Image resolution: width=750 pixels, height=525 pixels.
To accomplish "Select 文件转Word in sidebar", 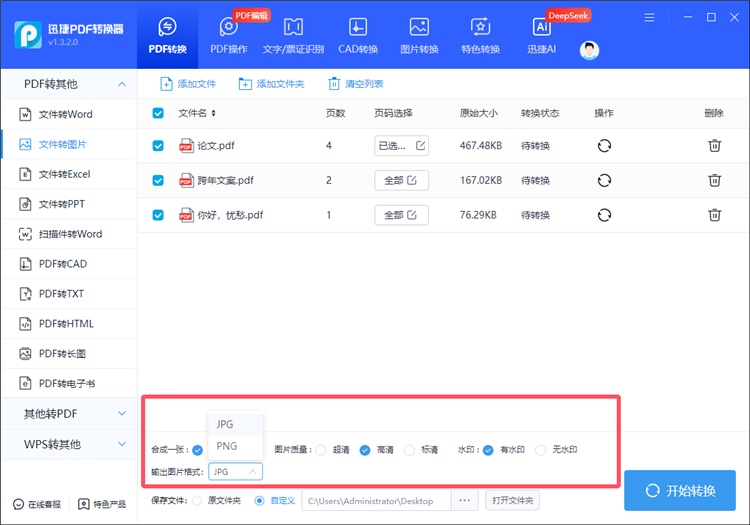I will click(x=69, y=114).
